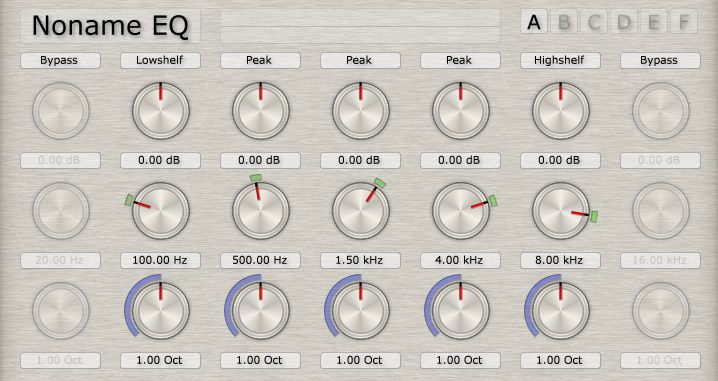Select preset slot A
The image size is (718, 381).
pyautogui.click(x=533, y=22)
